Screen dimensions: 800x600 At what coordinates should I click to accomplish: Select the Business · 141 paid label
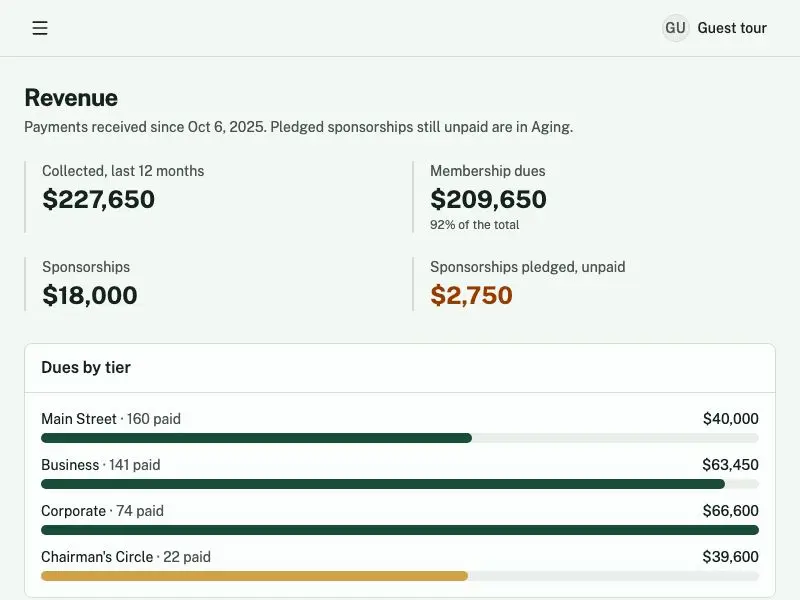click(101, 465)
